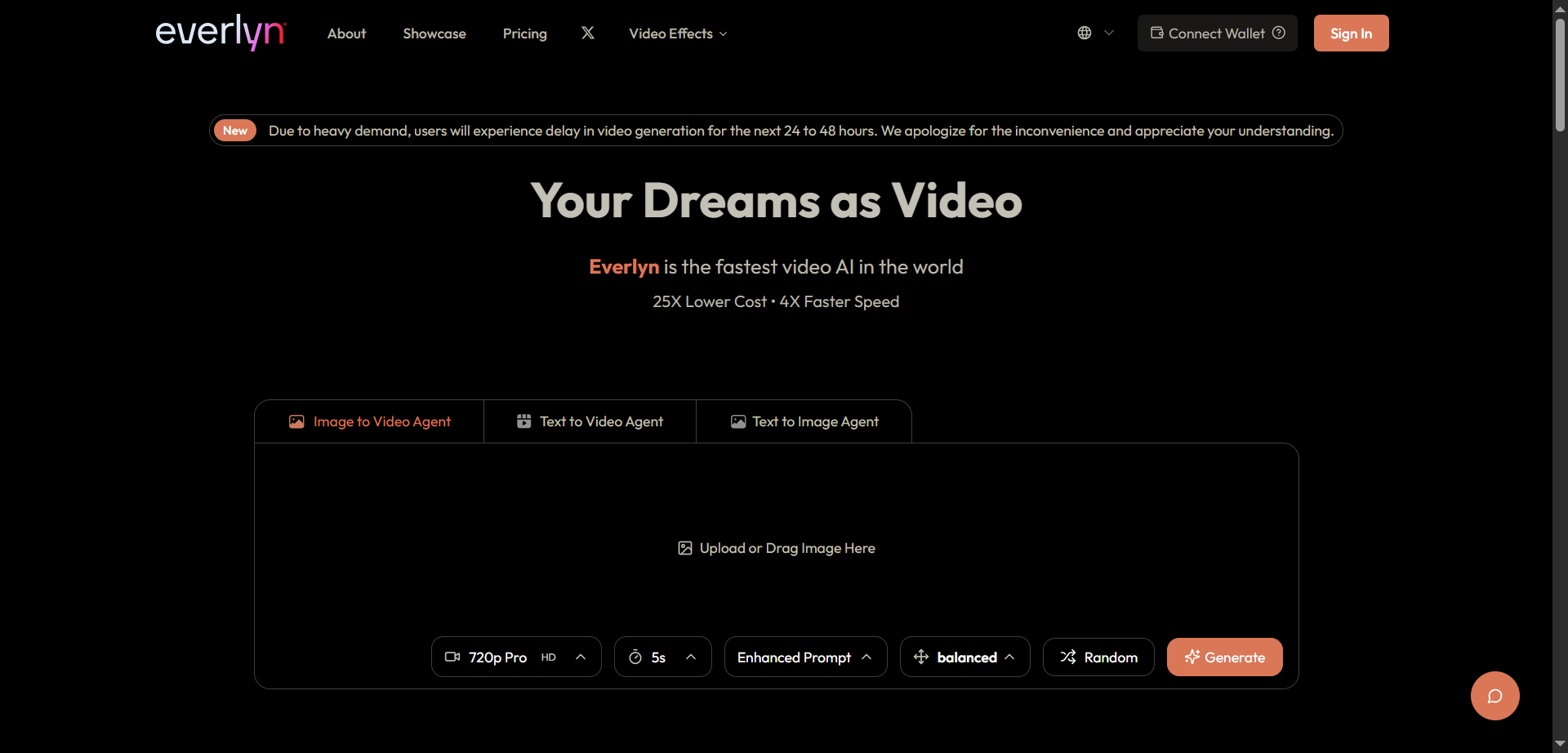Click the '720p Pro' label
Image resolution: width=1568 pixels, height=753 pixels.
[x=497, y=657]
